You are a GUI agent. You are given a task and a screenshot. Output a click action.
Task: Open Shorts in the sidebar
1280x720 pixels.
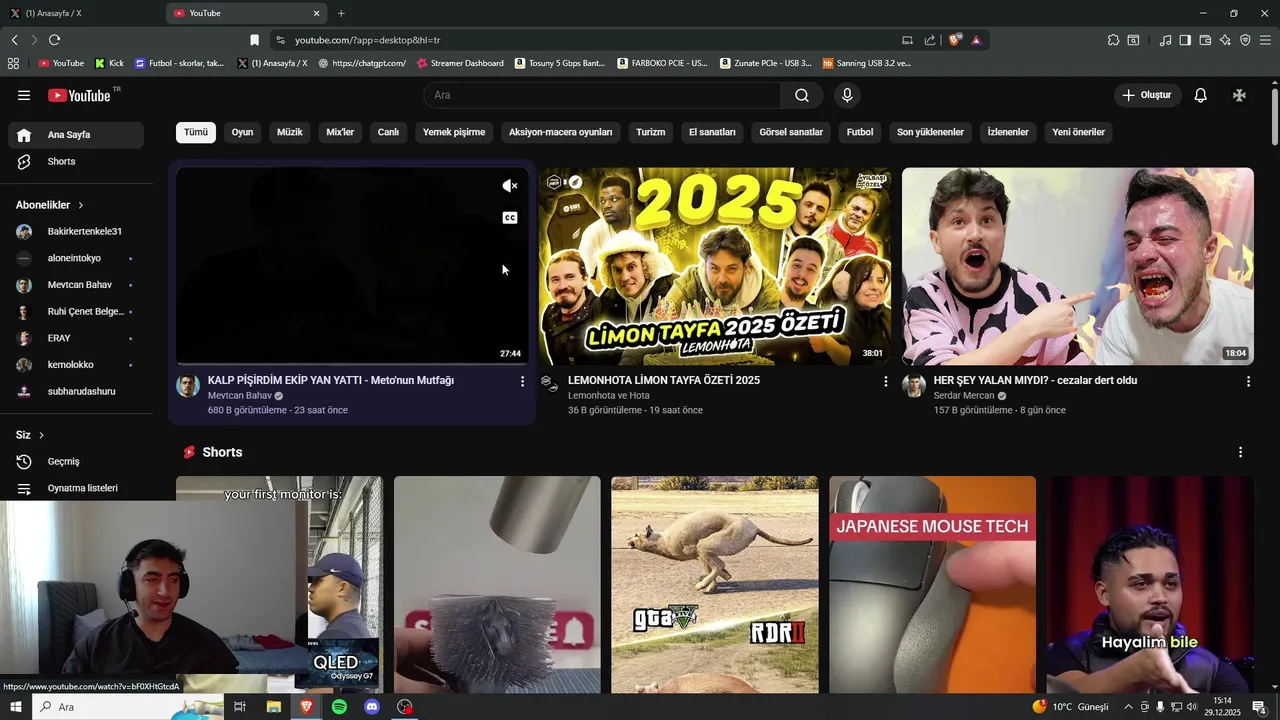tap(76, 161)
